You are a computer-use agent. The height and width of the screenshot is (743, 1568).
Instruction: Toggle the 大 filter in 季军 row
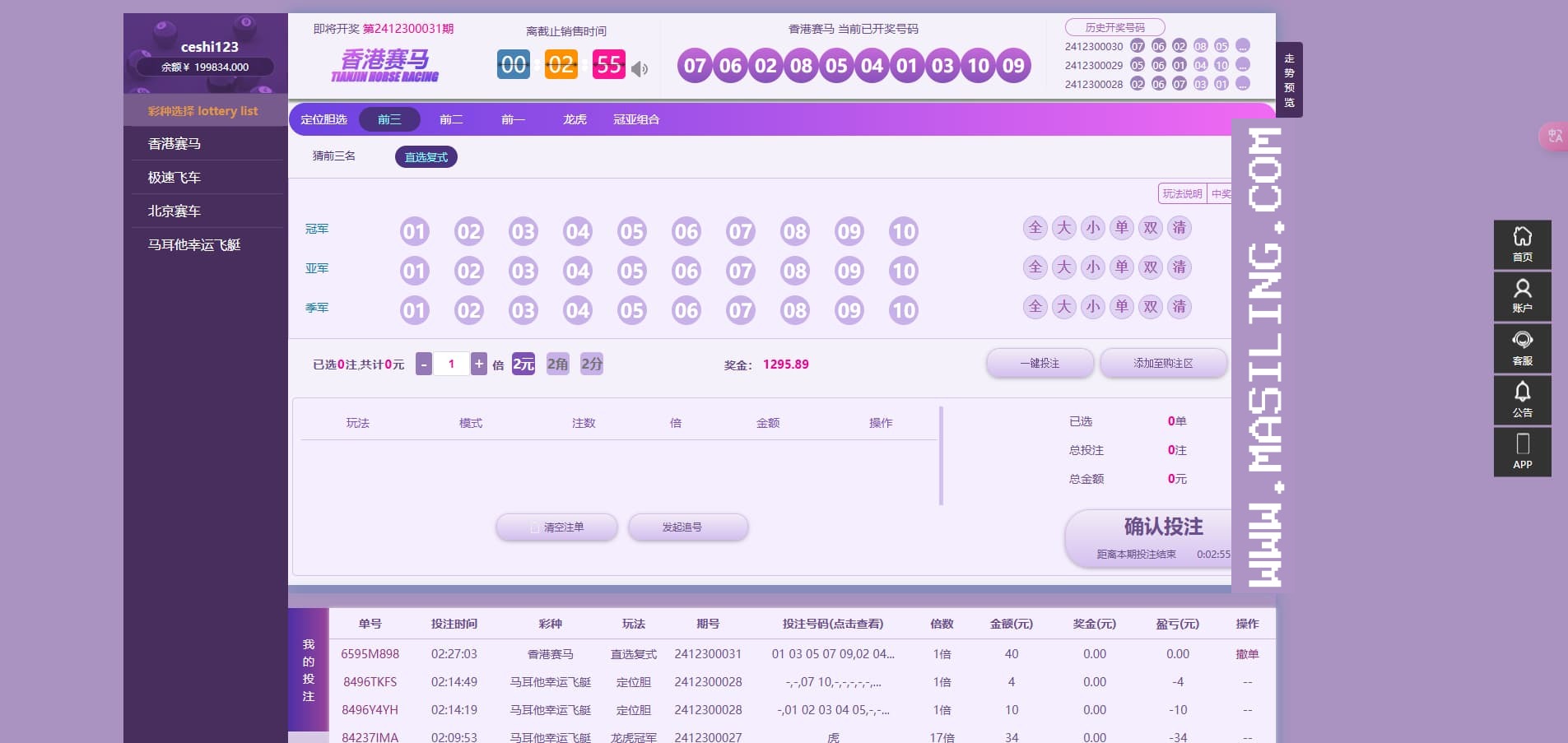coord(1064,307)
